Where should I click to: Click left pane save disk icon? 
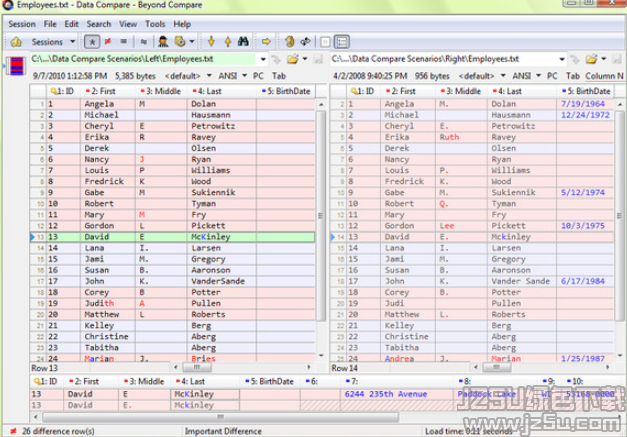[318, 59]
